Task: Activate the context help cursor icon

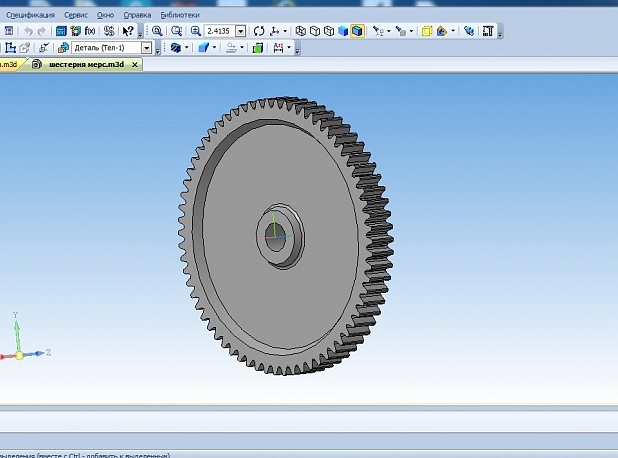Action: tap(128, 31)
